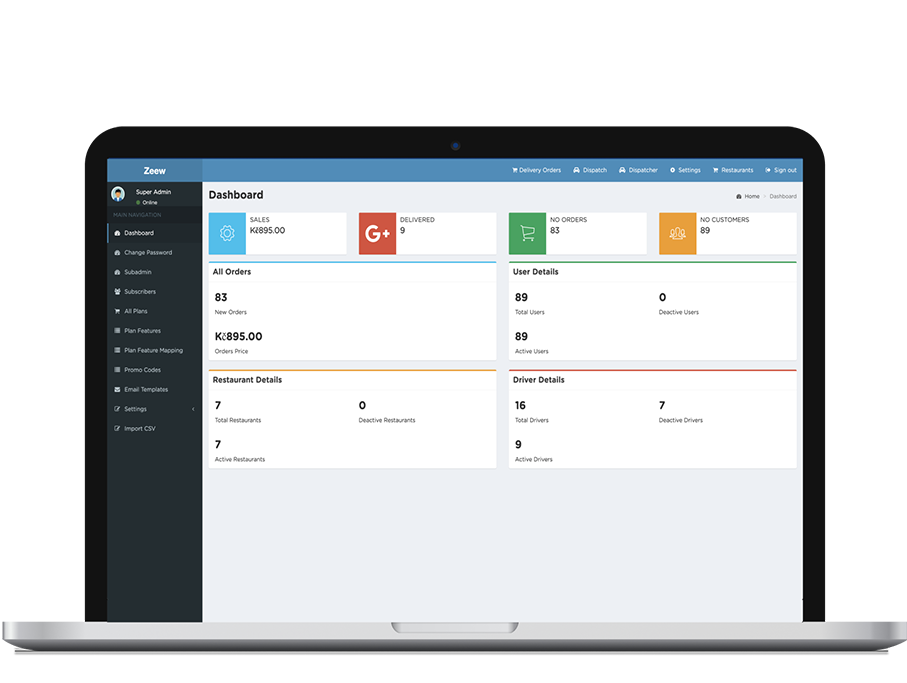Image resolution: width=907 pixels, height=683 pixels.
Task: Click the Super Admin avatar picture
Action: [119, 195]
